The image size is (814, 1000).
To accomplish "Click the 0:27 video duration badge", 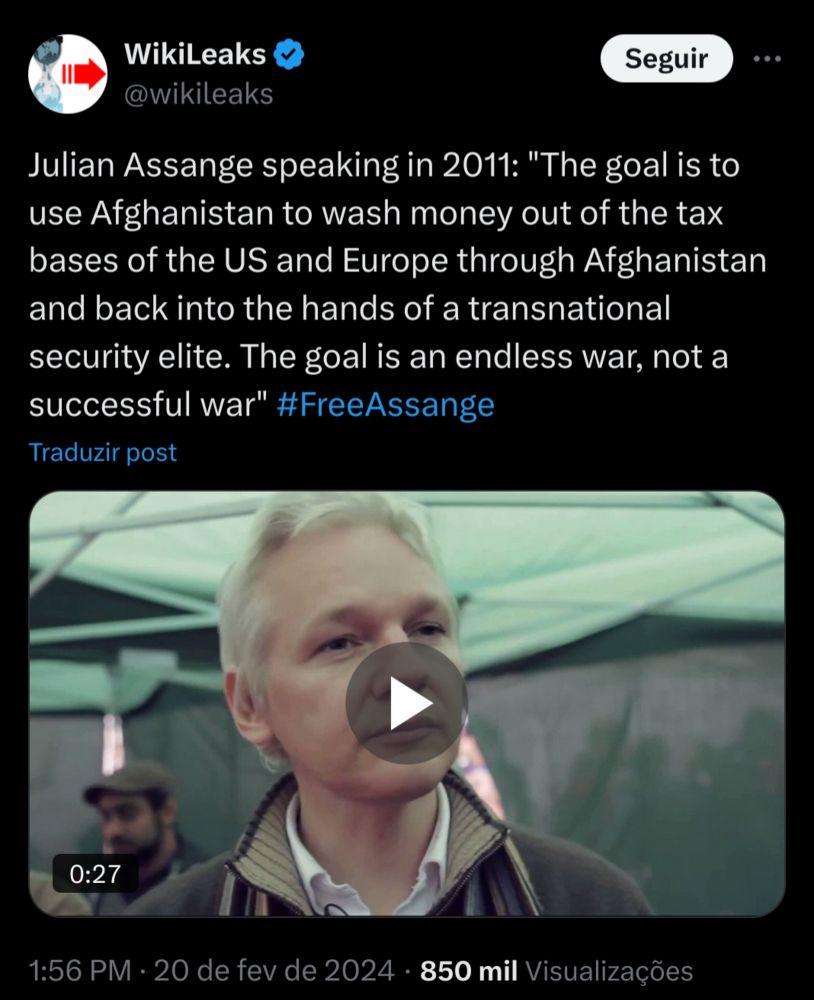I will click(x=95, y=874).
